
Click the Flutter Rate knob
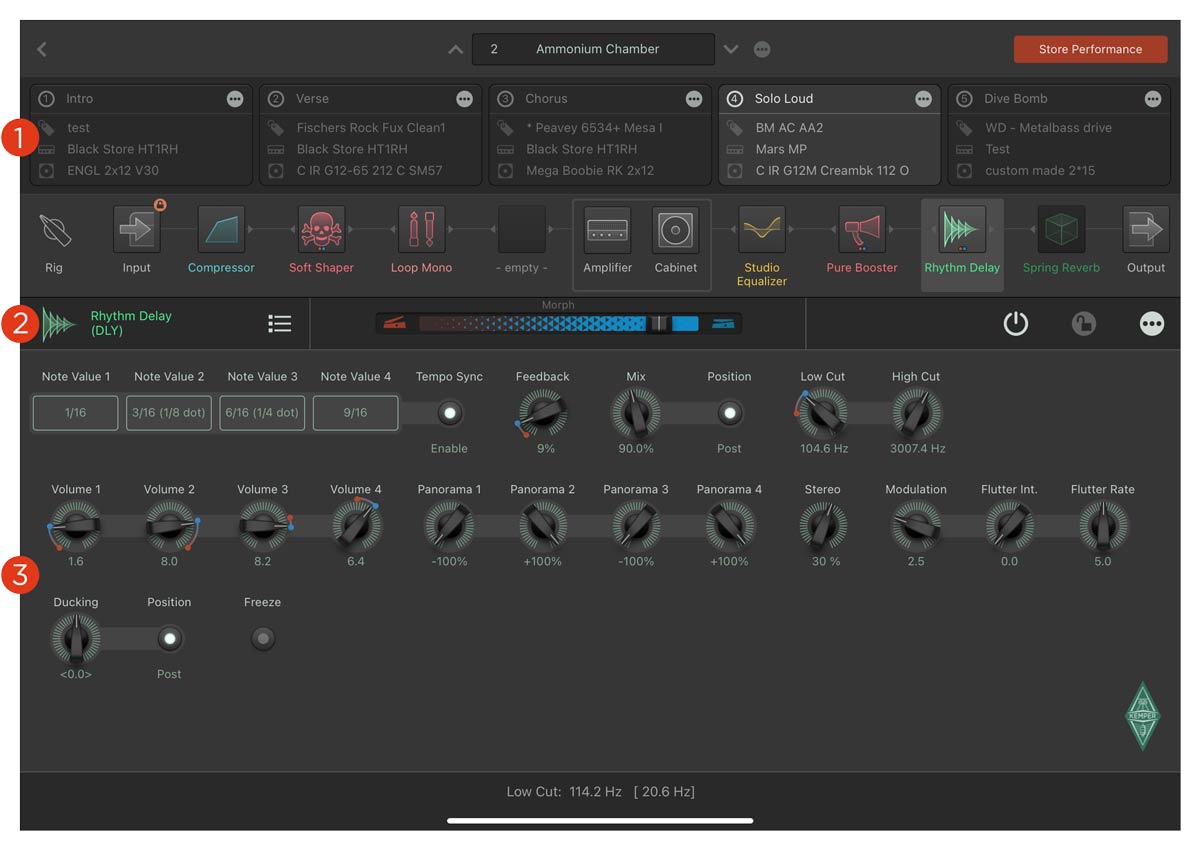click(x=1103, y=525)
